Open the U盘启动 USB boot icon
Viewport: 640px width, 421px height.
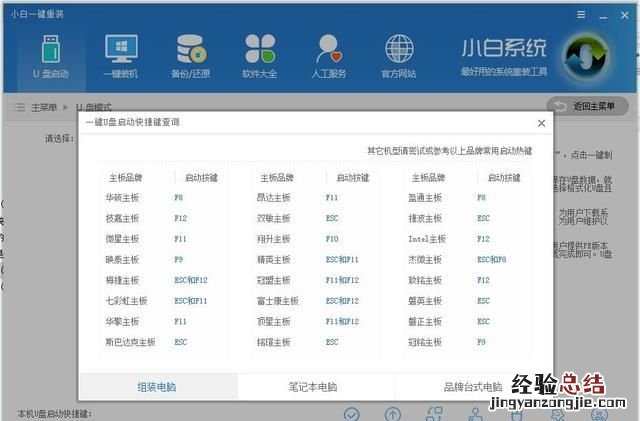point(51,57)
